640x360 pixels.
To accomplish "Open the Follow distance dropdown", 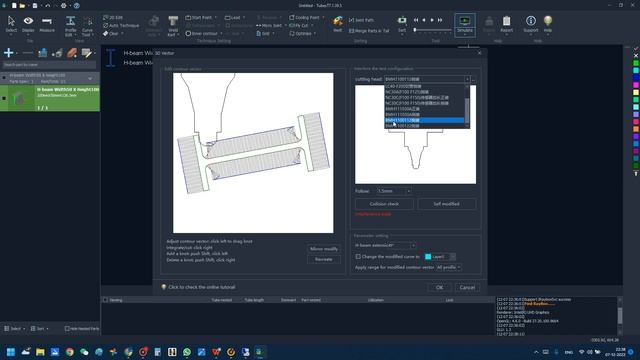I will click(x=393, y=191).
